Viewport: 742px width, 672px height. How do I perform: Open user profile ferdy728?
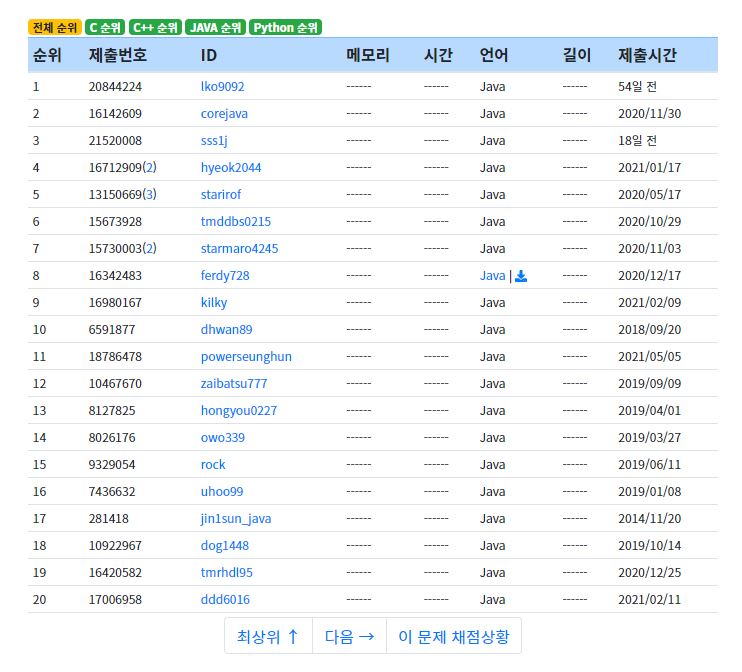point(225,275)
